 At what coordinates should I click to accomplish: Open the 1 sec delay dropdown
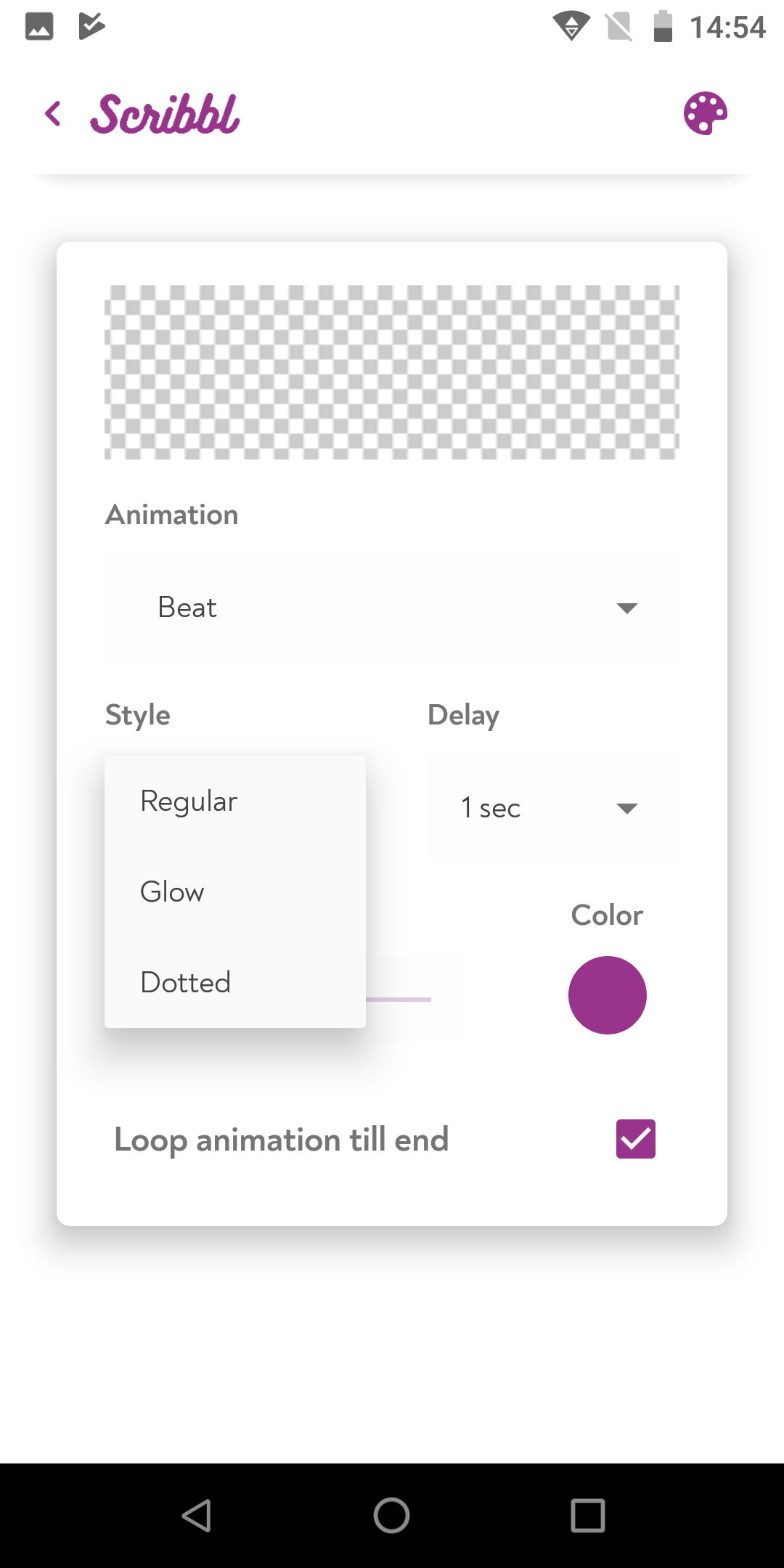click(x=553, y=808)
